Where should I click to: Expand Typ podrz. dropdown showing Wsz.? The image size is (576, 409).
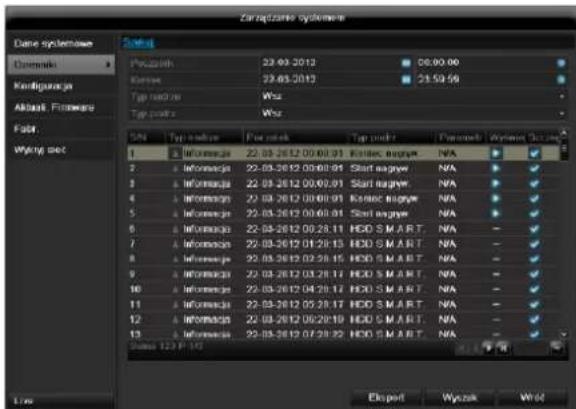561,114
